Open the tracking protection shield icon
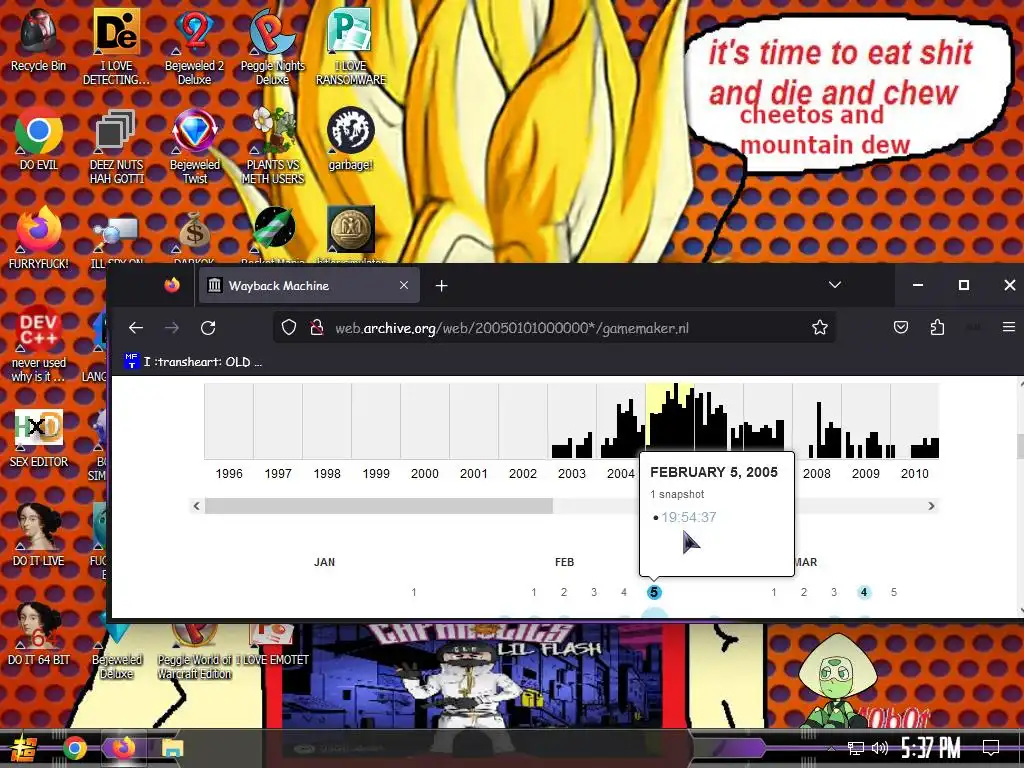The height and width of the screenshot is (768, 1024). 289,328
